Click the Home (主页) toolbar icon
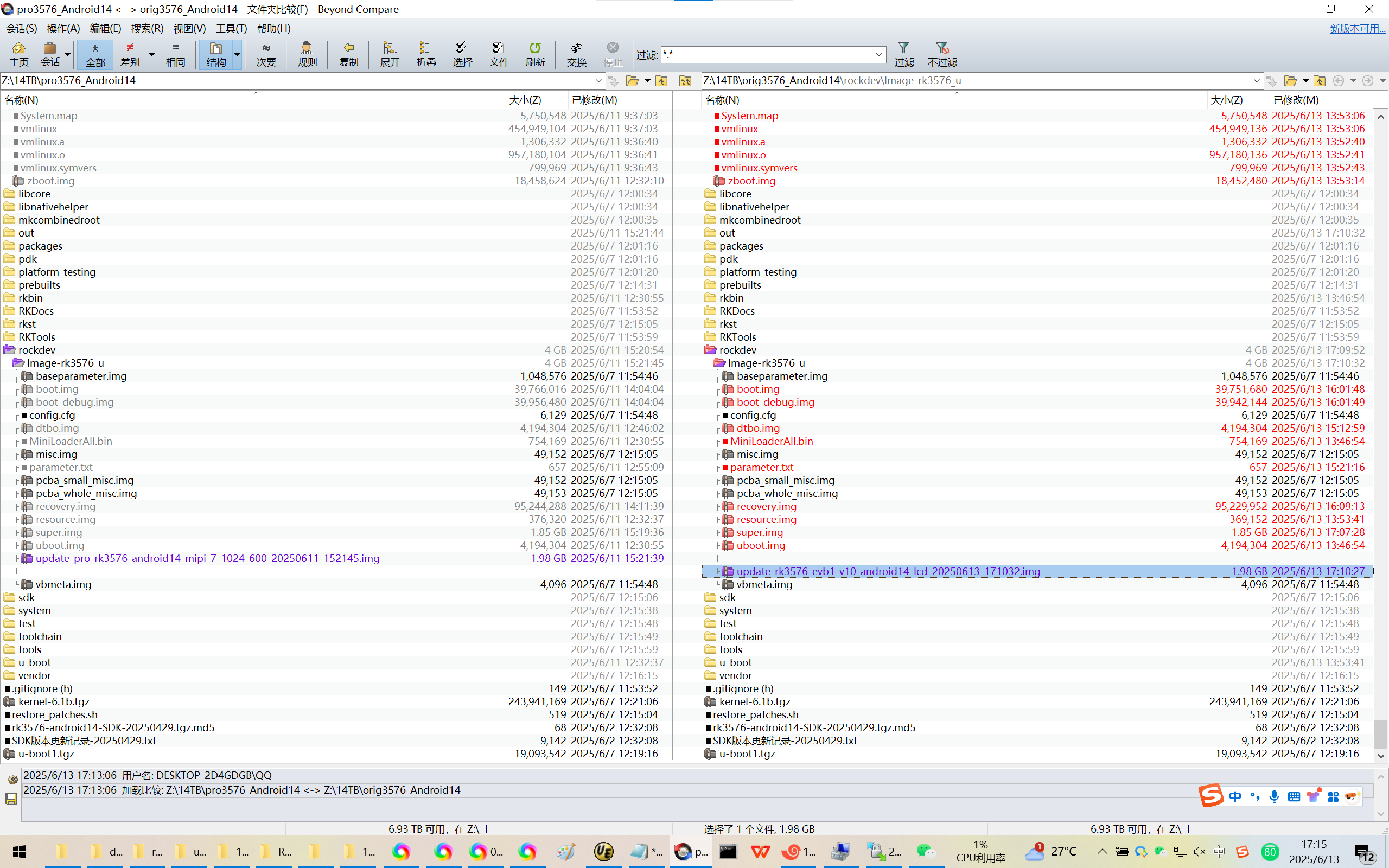This screenshot has width=1389, height=868. [18, 54]
